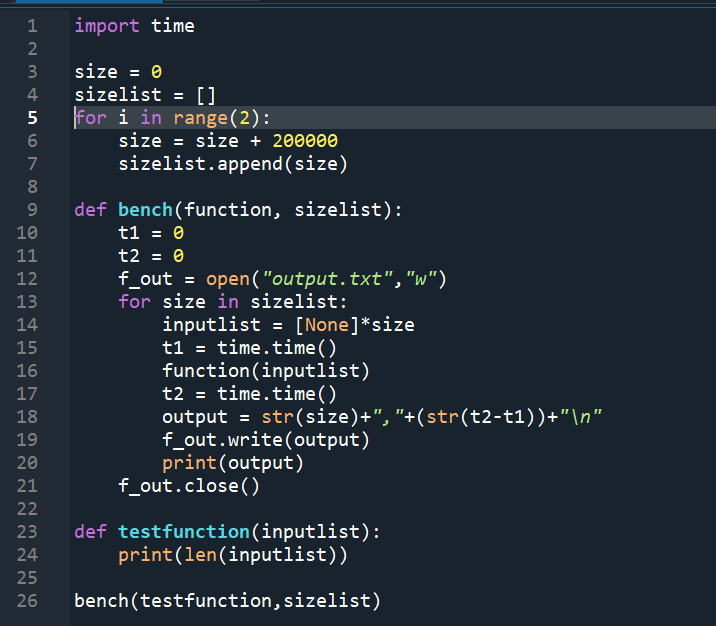Click 't2 = 0' line
Image resolution: width=716 pixels, height=626 pixels.
coord(151,256)
